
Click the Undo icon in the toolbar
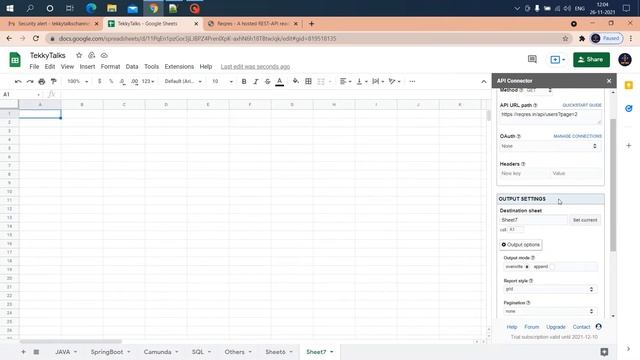pos(18,82)
